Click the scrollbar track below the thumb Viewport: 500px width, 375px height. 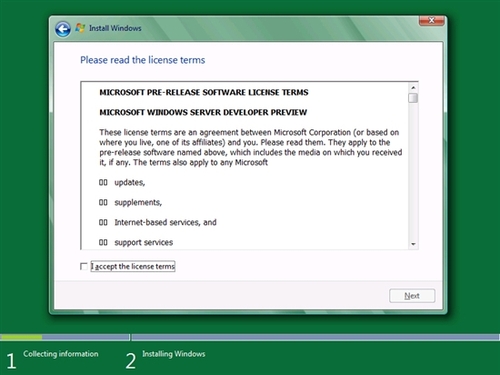(413, 172)
